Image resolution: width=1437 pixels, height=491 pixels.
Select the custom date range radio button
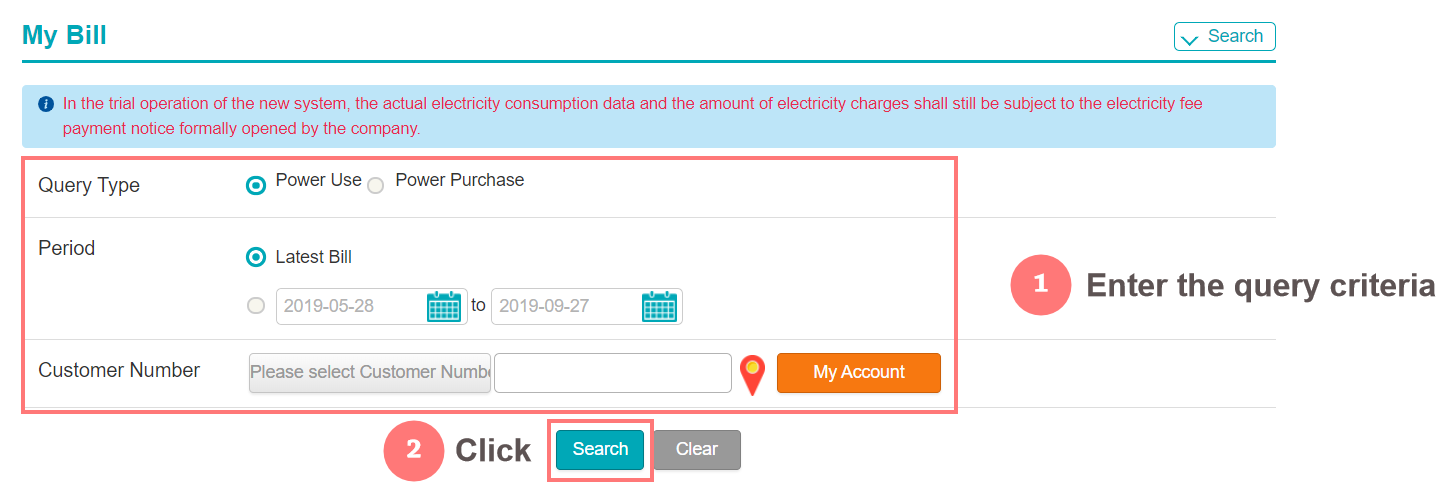click(256, 306)
